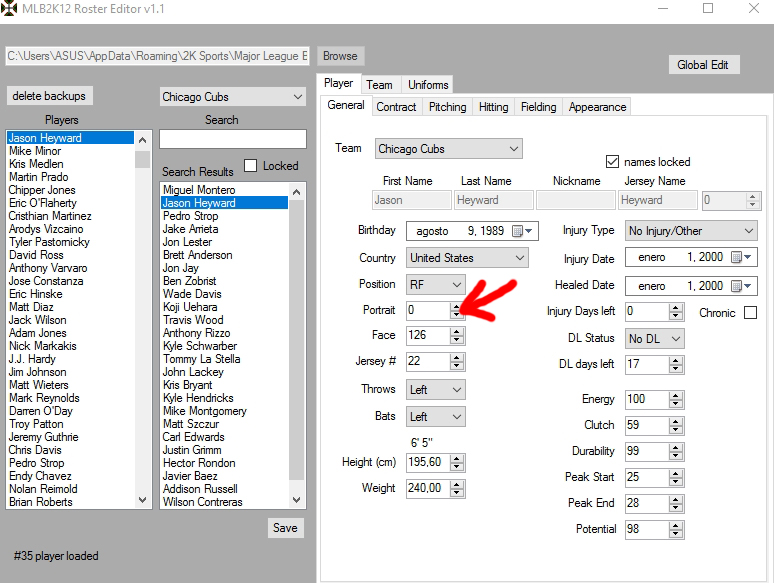774x583 pixels.
Task: Click the Jersey # stepper
Action: (x=457, y=362)
